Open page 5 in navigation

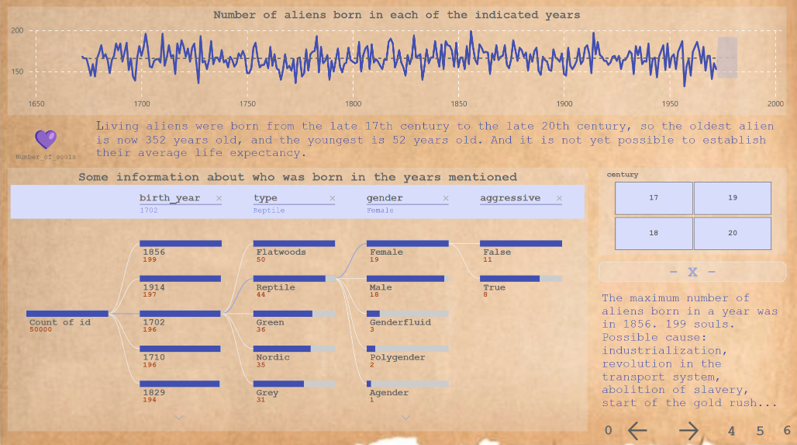click(760, 431)
